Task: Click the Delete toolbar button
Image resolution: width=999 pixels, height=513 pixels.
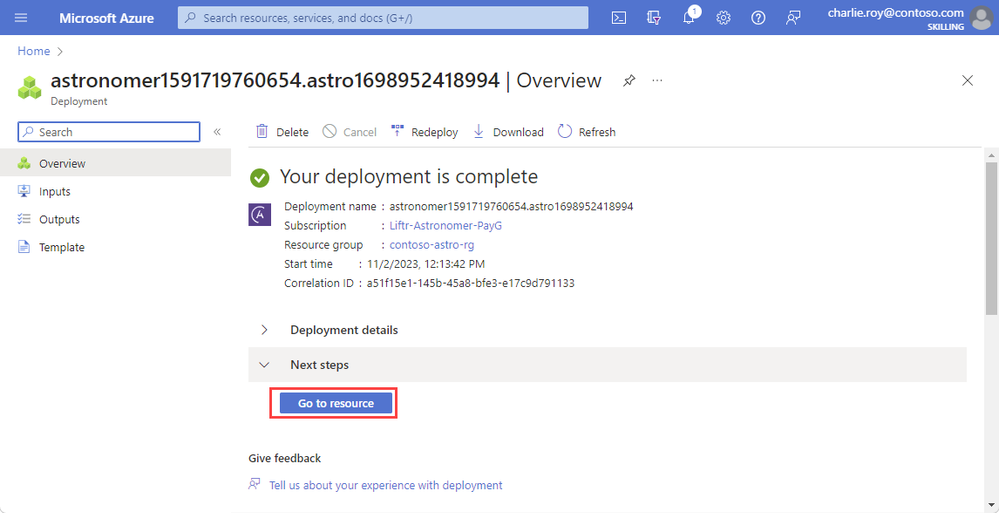Action: point(282,132)
